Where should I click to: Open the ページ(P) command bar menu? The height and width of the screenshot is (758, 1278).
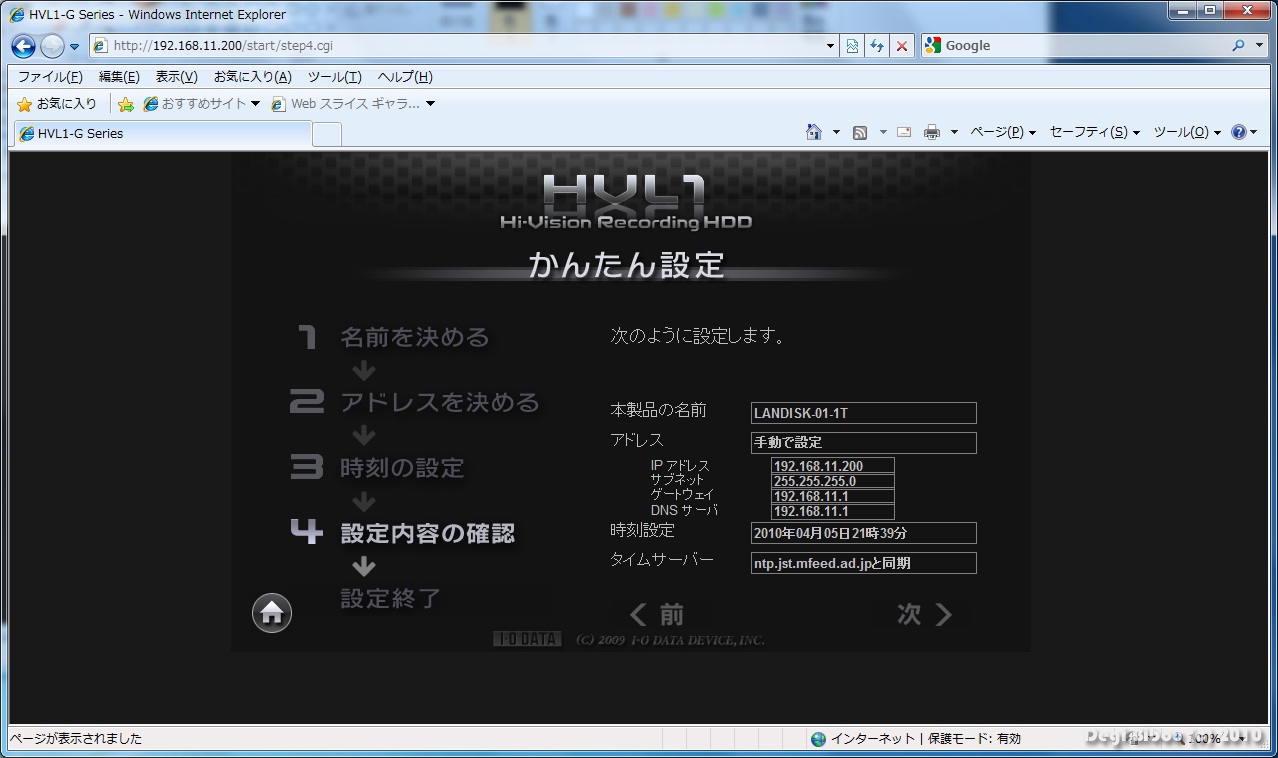(x=1003, y=132)
